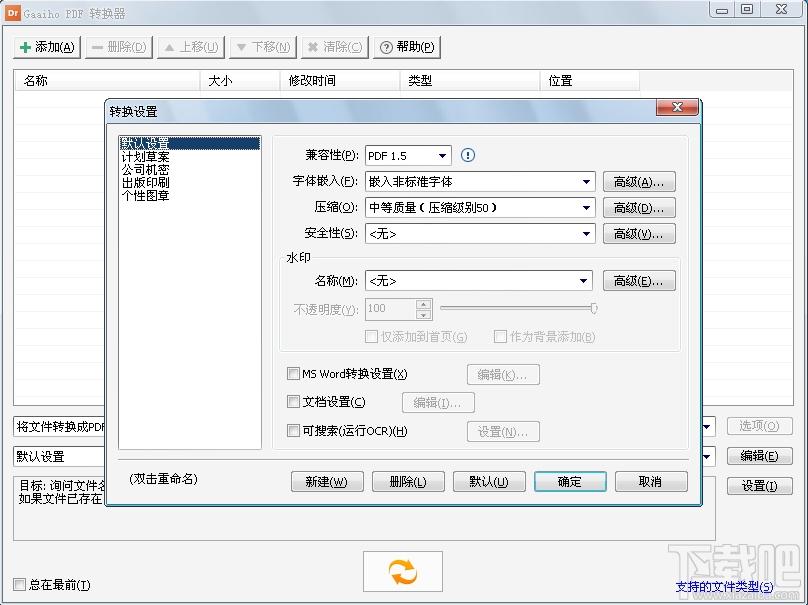808x605 pixels.
Task: Click the 名称 column header
Action: [x=107, y=81]
